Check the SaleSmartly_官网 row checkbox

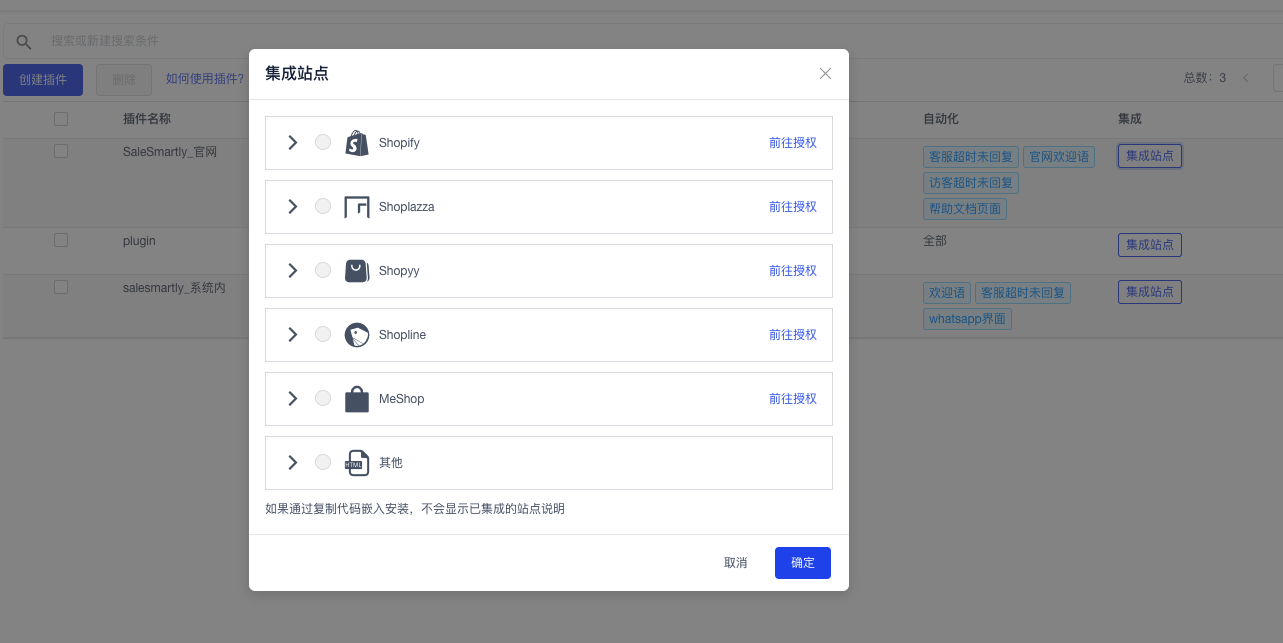click(x=61, y=151)
